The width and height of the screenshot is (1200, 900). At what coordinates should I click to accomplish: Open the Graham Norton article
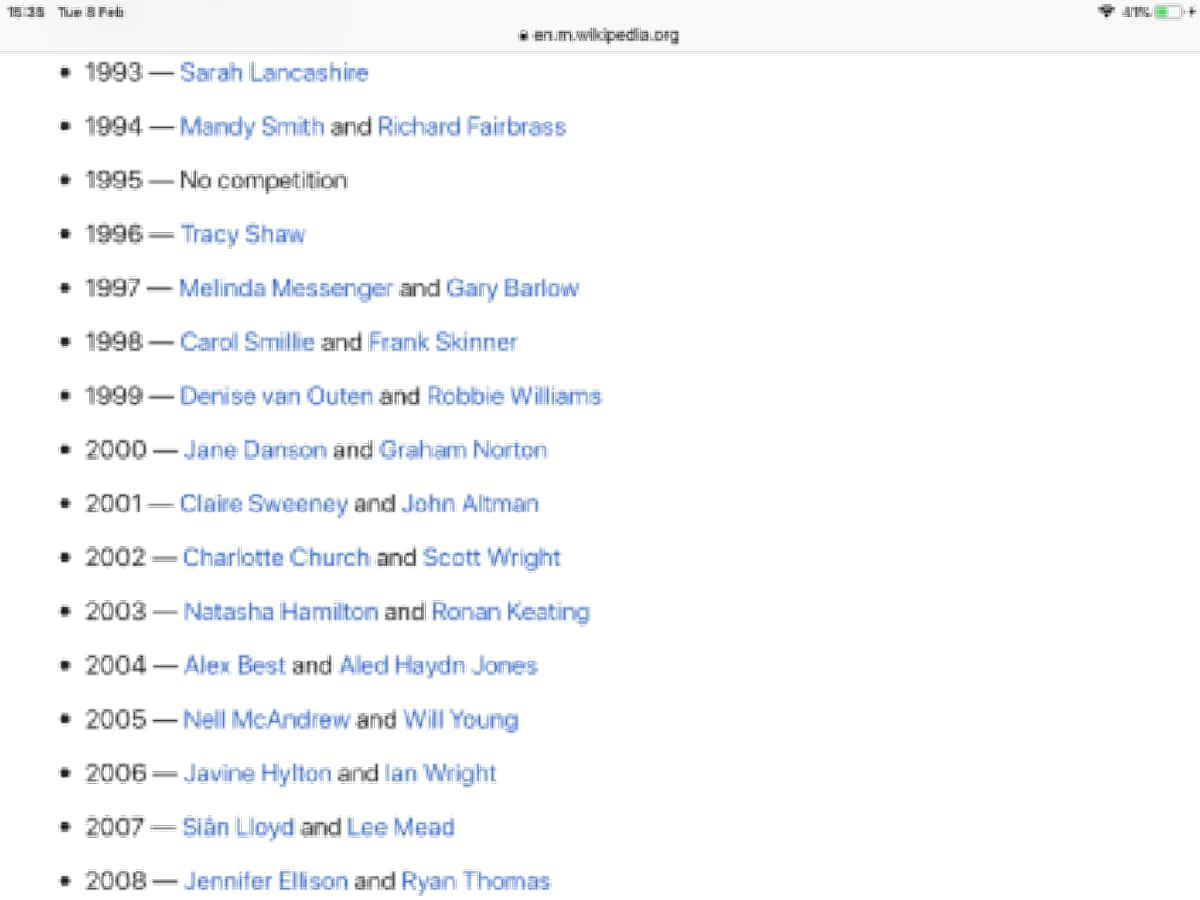click(463, 450)
